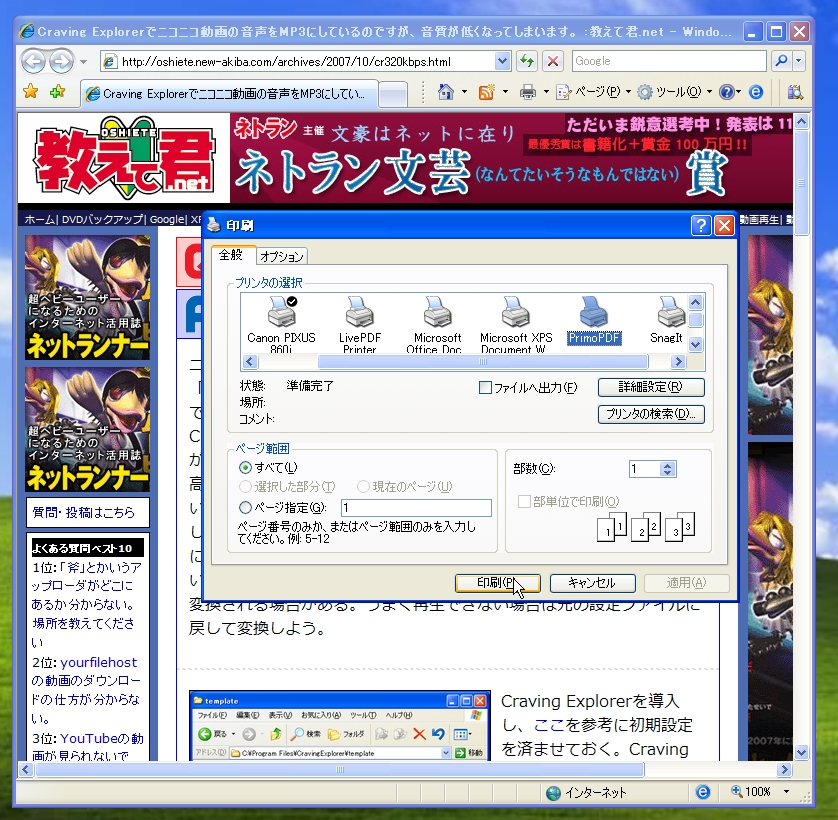
Task: Open the 質問・投稿はこちら link
Action: coord(84,513)
